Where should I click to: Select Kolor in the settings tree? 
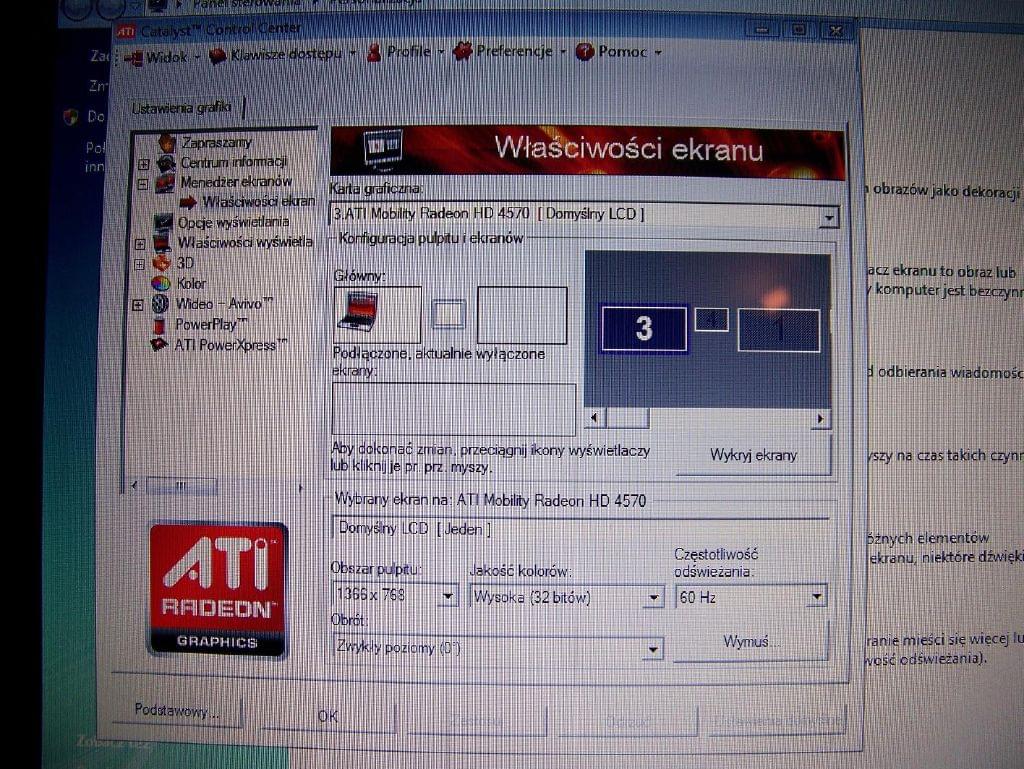pos(191,283)
